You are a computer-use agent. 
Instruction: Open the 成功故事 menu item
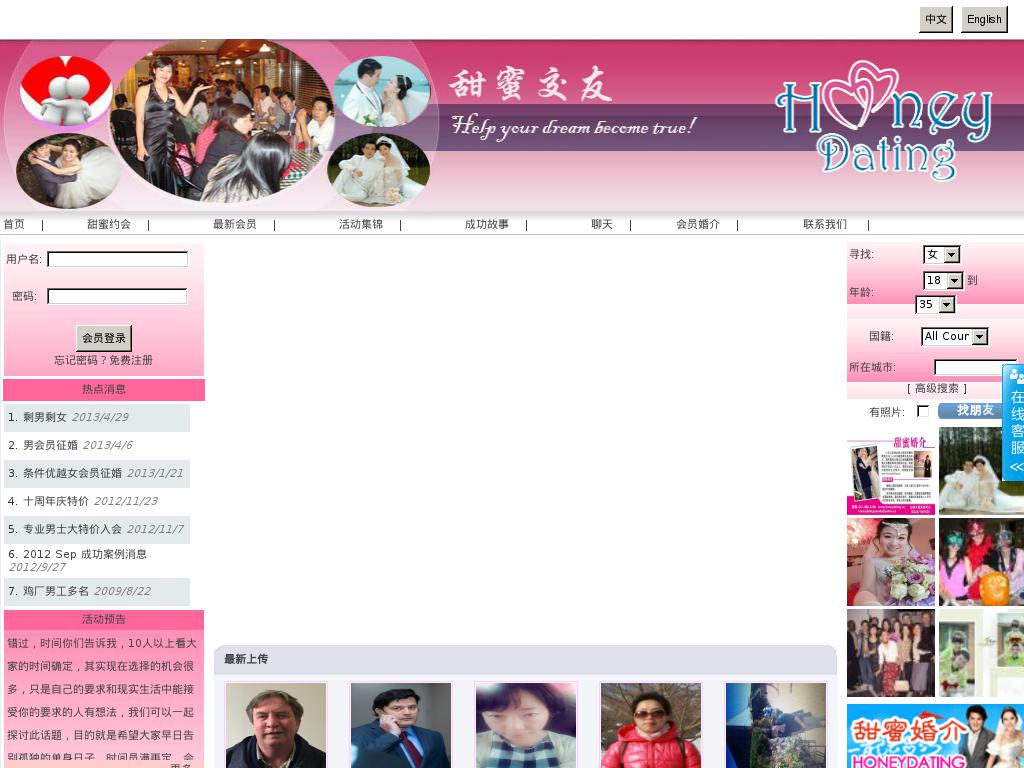coord(487,224)
